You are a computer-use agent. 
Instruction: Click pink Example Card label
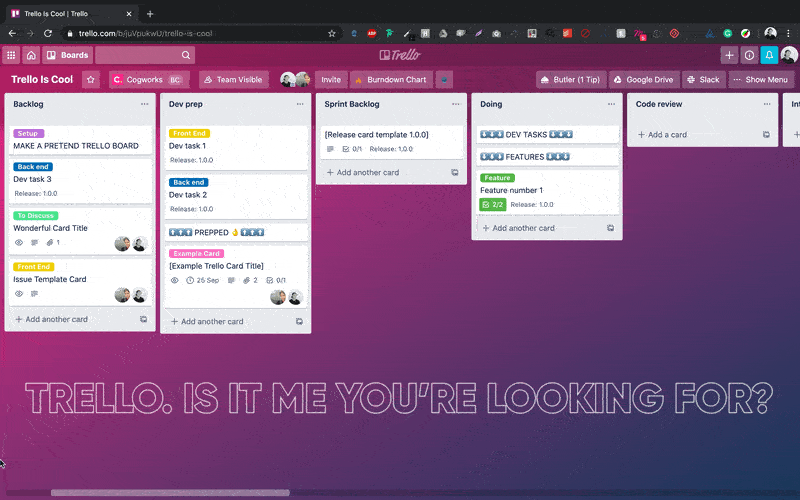coord(196,254)
